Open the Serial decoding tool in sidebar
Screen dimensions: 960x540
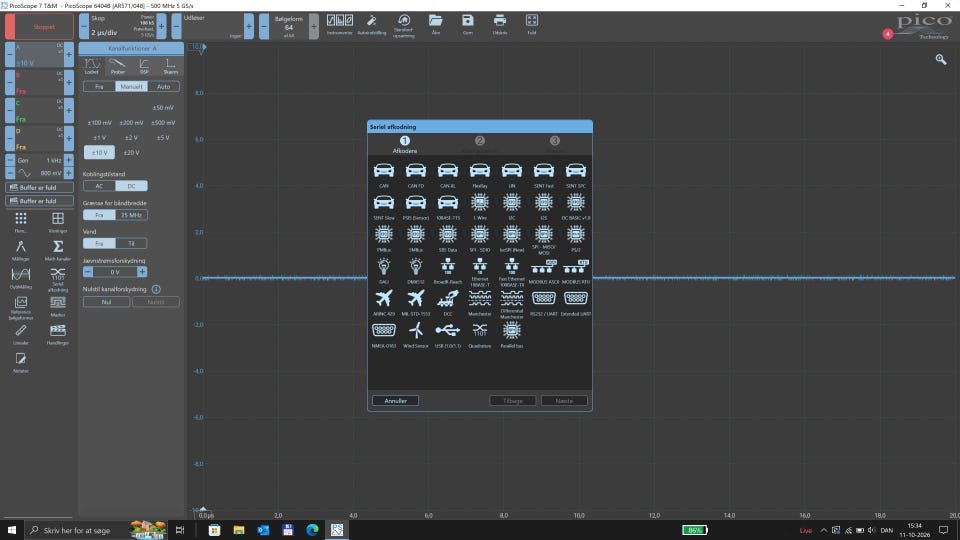[x=58, y=279]
